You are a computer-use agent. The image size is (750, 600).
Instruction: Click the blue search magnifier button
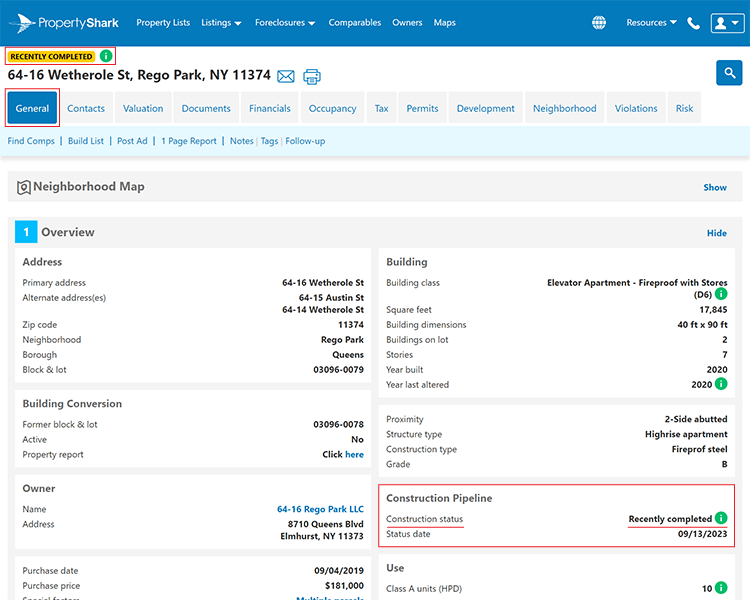point(729,73)
